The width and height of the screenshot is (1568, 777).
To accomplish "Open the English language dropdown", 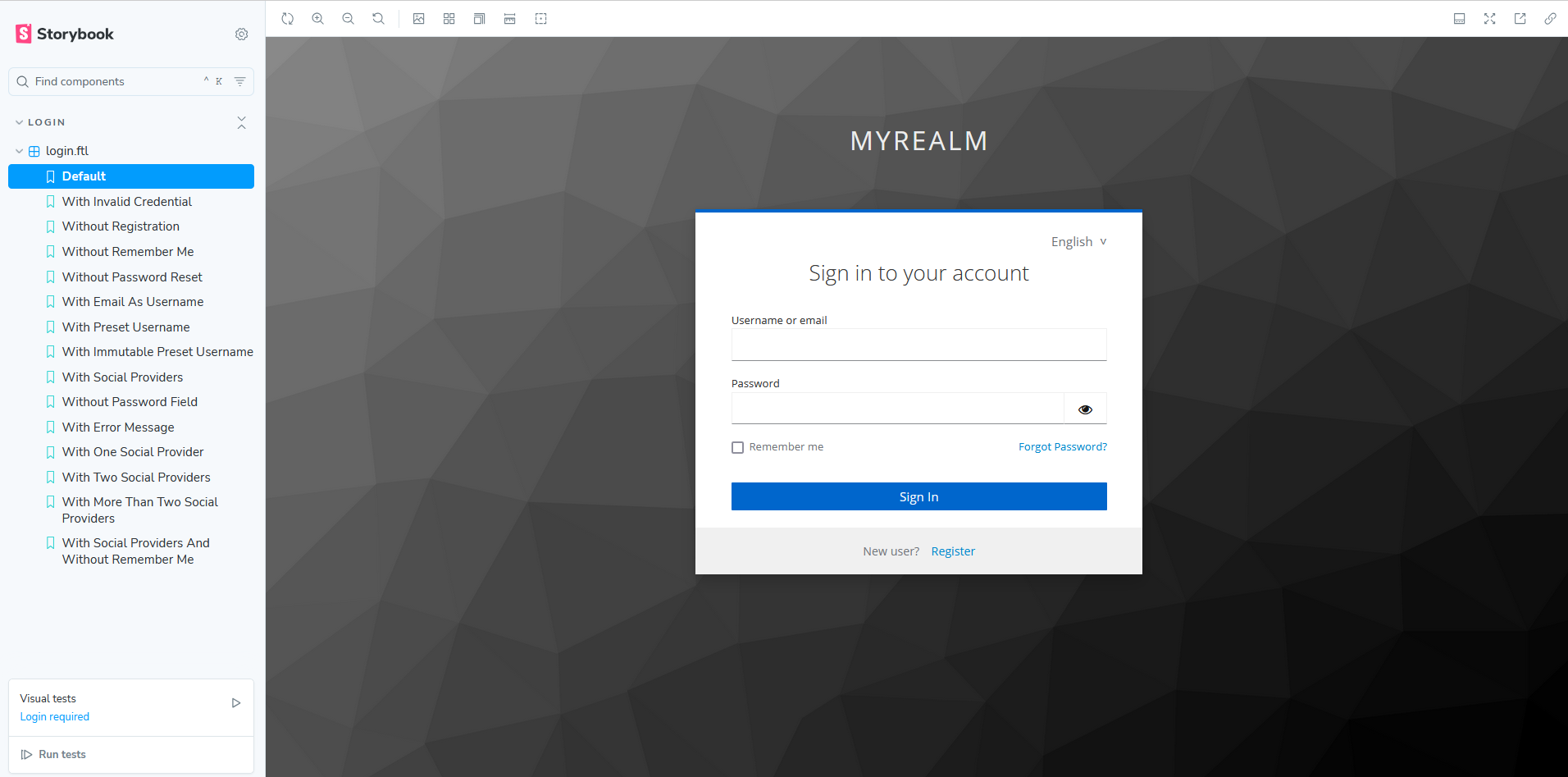I will pos(1079,242).
